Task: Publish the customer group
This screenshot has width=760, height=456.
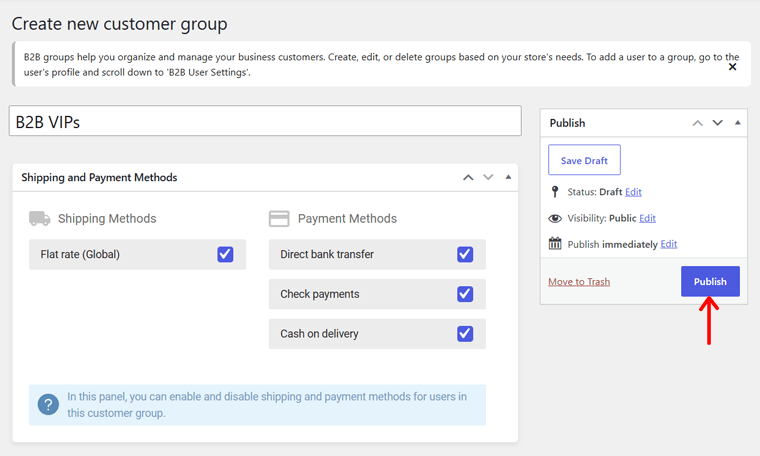Action: [710, 281]
